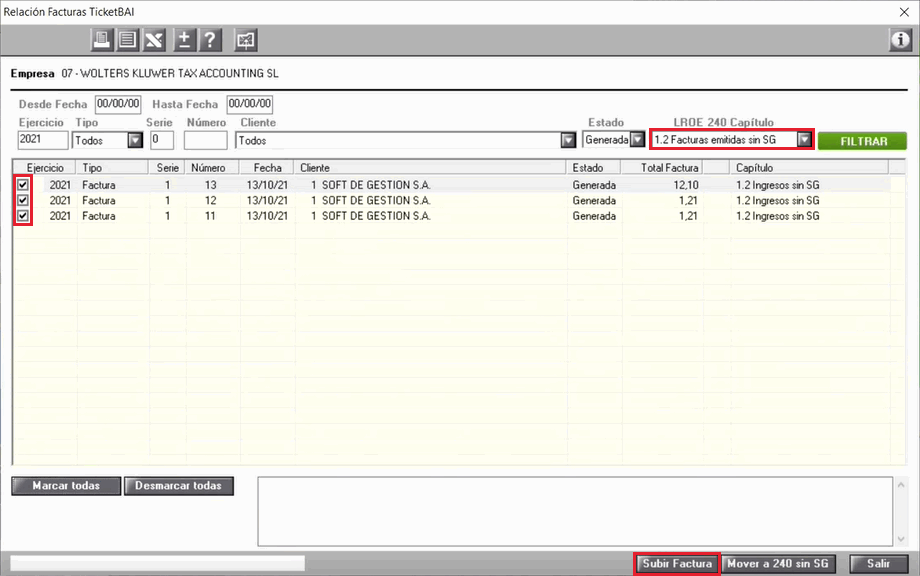The image size is (920, 576).
Task: Click the Desmarcar todas button
Action: pos(179,486)
